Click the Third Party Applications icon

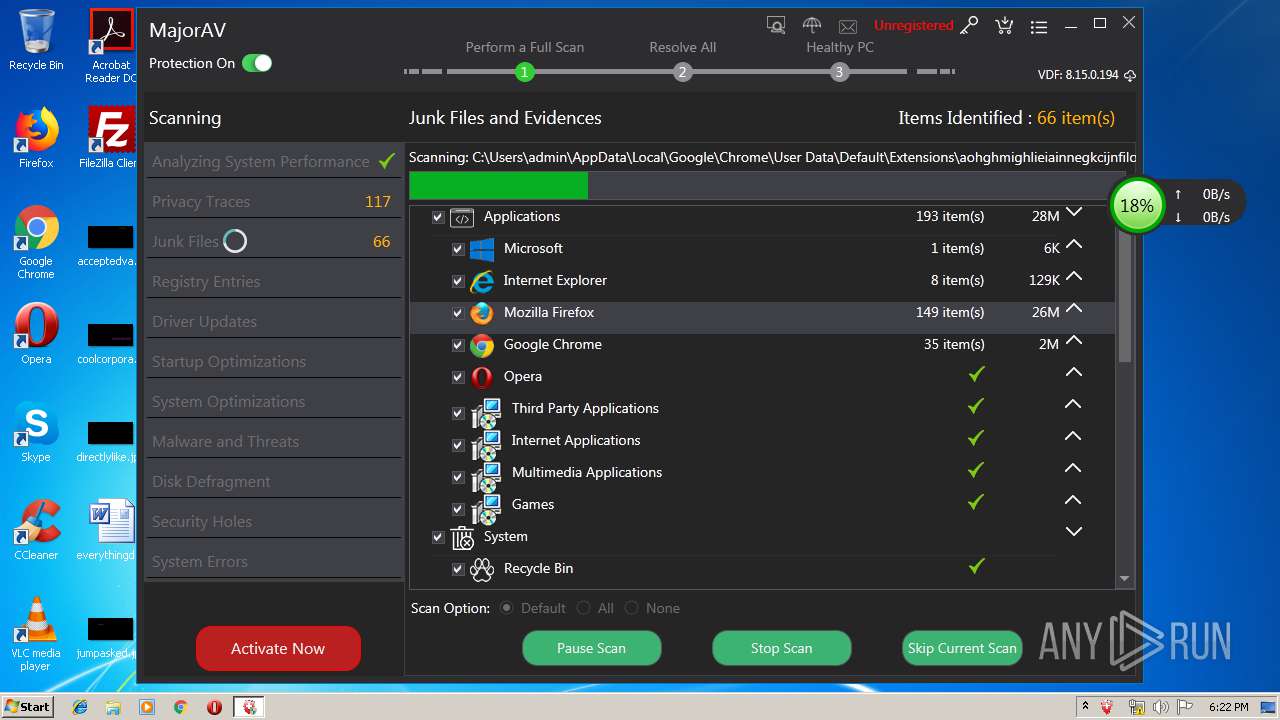pos(486,412)
